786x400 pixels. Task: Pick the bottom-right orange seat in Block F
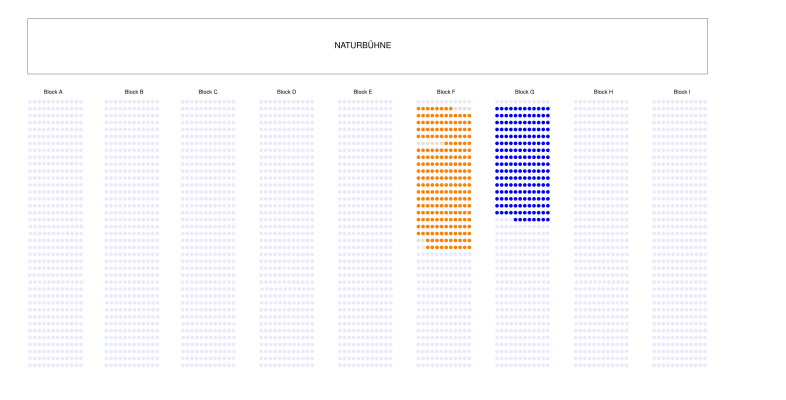pyautogui.click(x=469, y=247)
